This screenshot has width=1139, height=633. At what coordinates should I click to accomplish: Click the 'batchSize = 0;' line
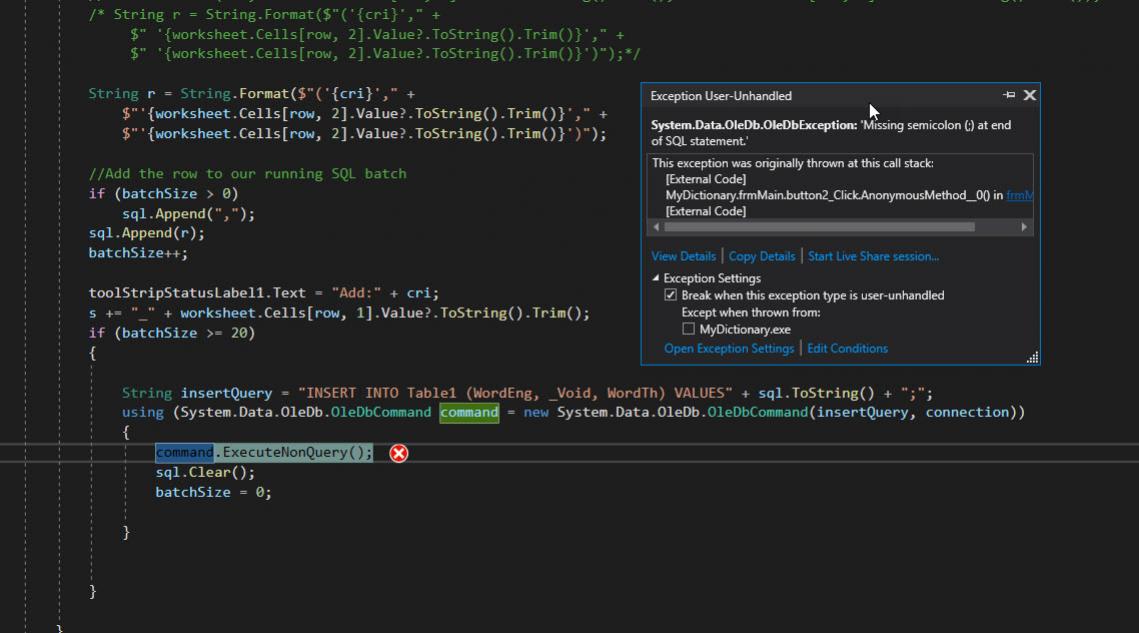213,493
